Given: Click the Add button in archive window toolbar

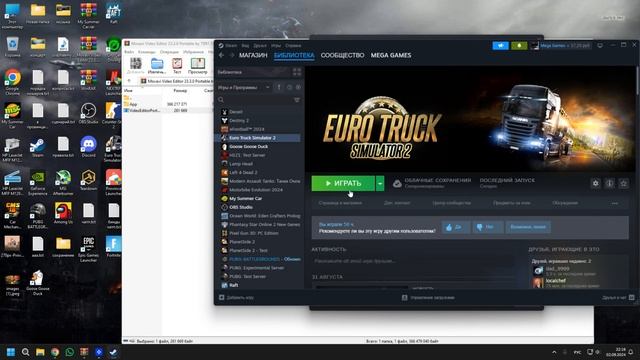Looking at the screenshot, I should 136,65.
